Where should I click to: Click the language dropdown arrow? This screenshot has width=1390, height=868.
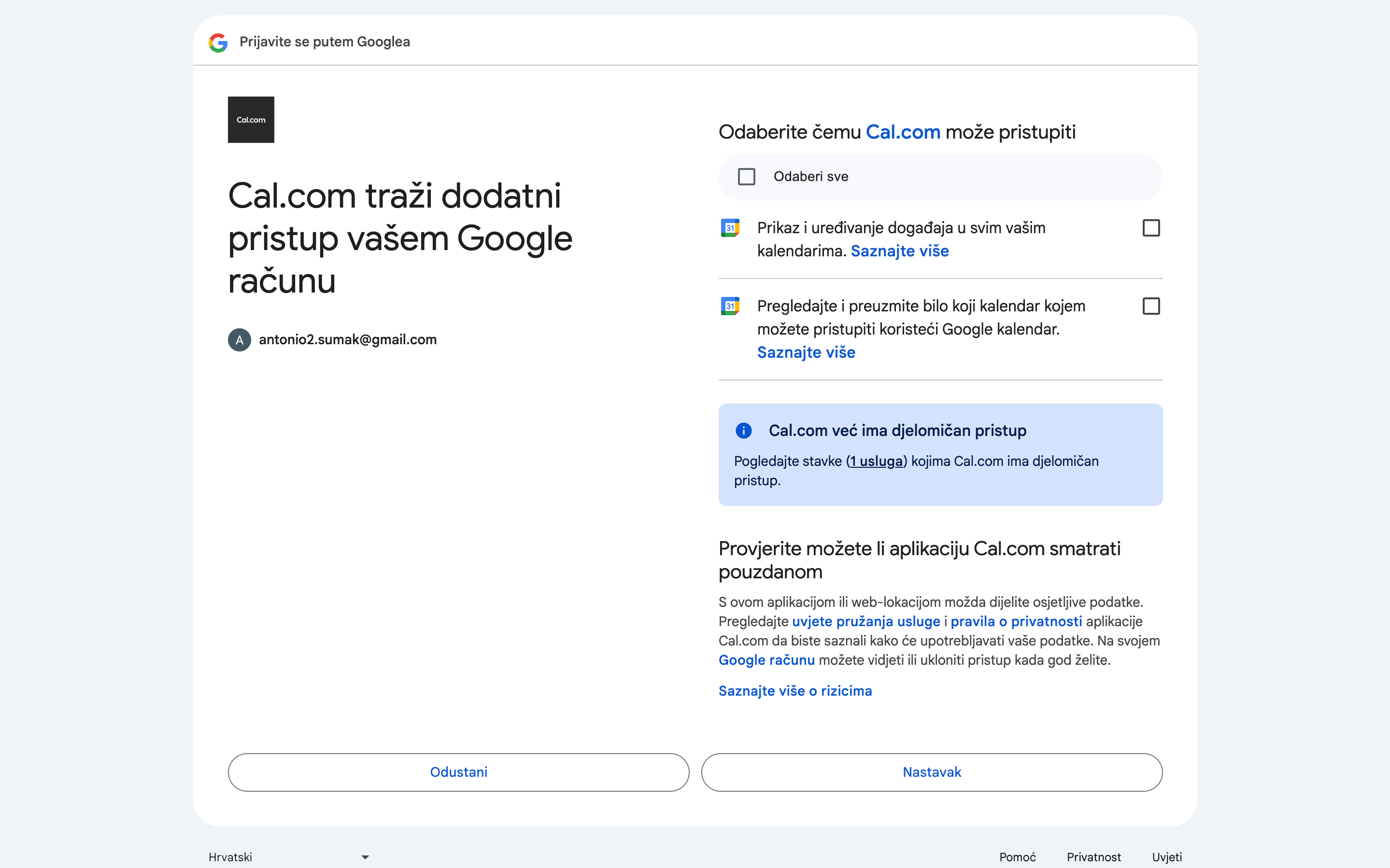point(365,857)
